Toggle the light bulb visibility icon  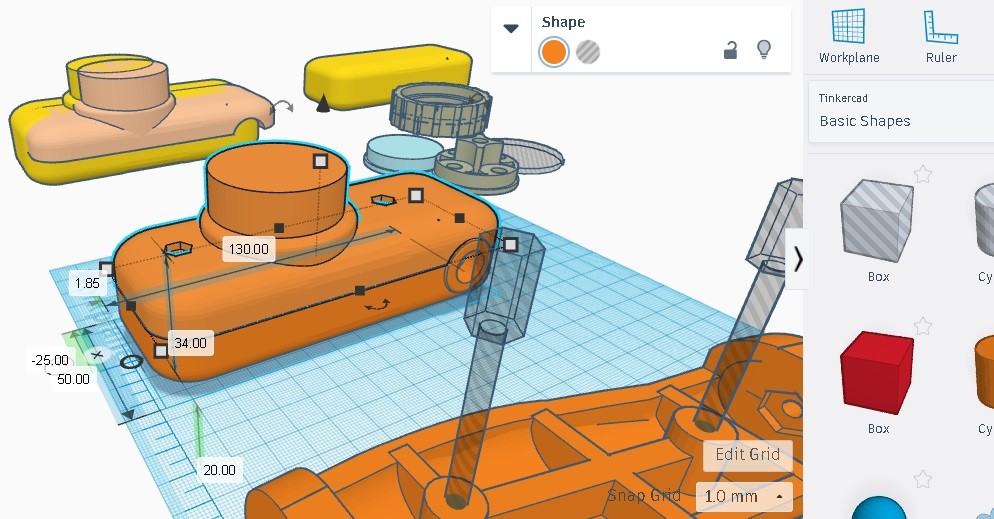coord(764,49)
